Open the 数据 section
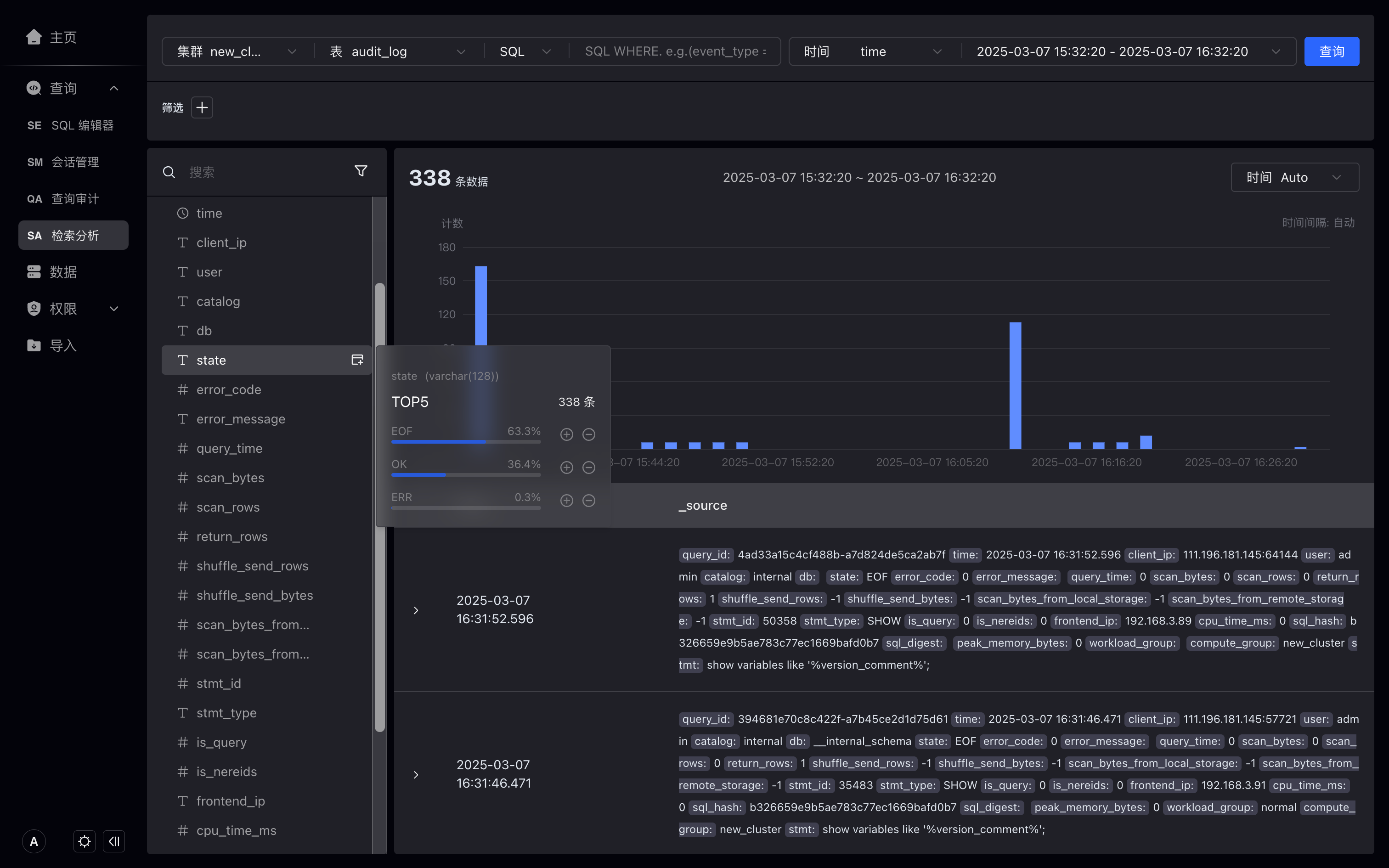 point(51,272)
